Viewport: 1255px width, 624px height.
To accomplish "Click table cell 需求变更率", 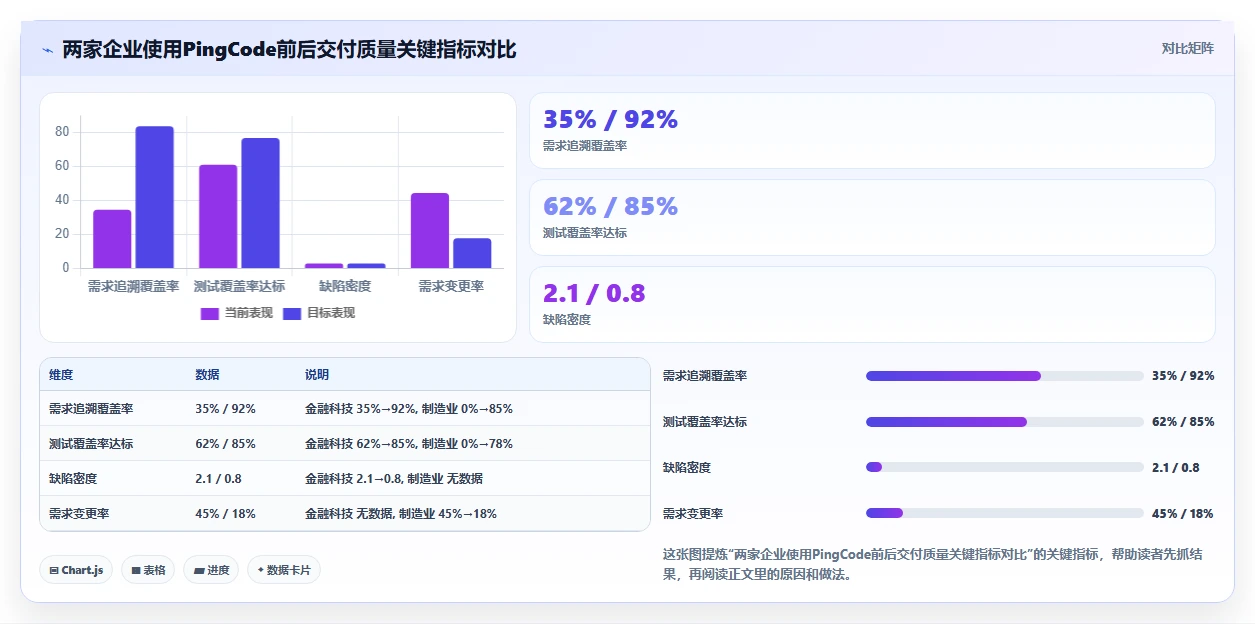I will pos(79,514).
